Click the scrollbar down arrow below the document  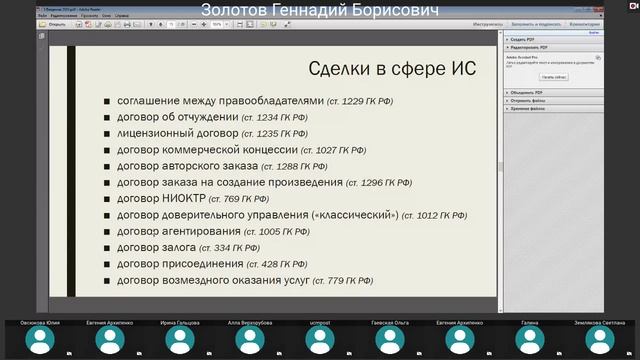coord(500,310)
